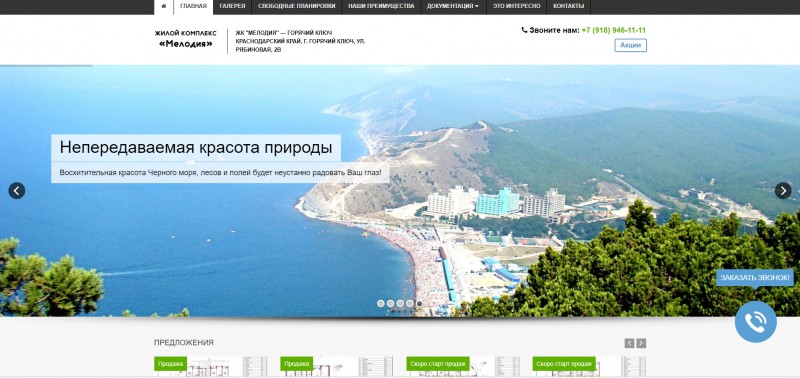Viewport: 800px width, 378px height.
Task: Open last Скоро старт продаж offer thumbnail
Action: (589, 366)
